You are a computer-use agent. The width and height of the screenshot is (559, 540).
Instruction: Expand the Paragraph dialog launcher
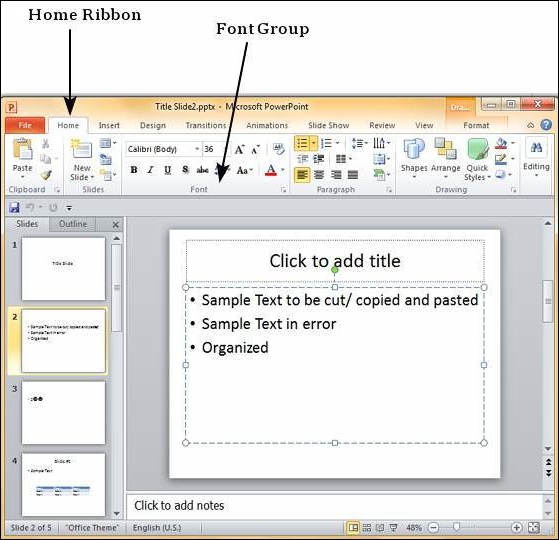click(x=389, y=190)
